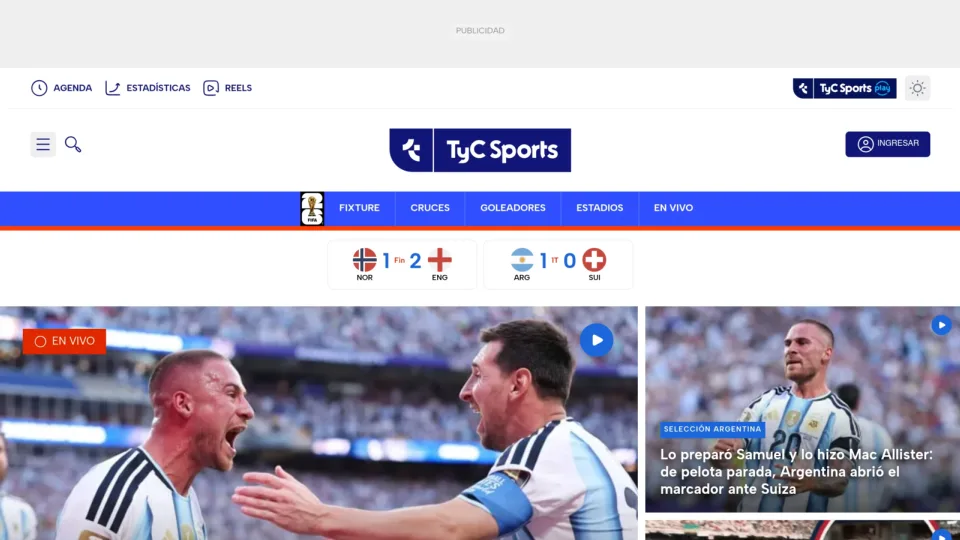Click the NOR team label

click(364, 278)
